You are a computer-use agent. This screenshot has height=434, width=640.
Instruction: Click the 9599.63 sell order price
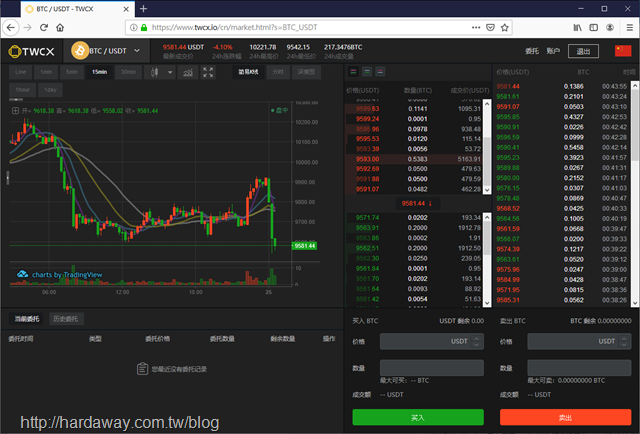(367, 109)
